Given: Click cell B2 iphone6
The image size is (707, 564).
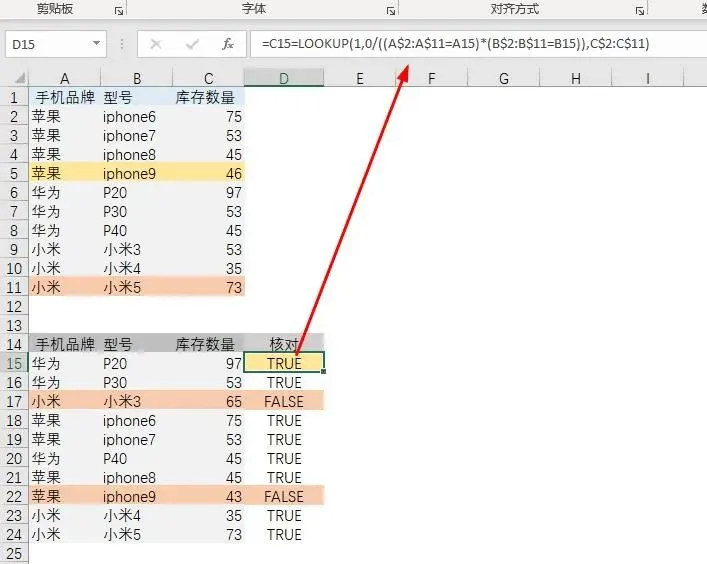Looking at the screenshot, I should point(137,117).
